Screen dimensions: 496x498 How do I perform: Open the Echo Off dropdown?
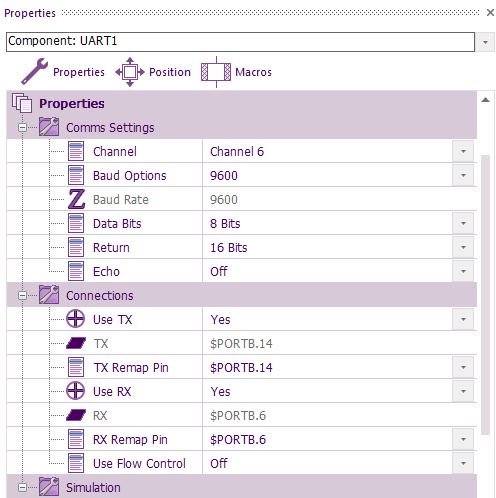tap(463, 271)
